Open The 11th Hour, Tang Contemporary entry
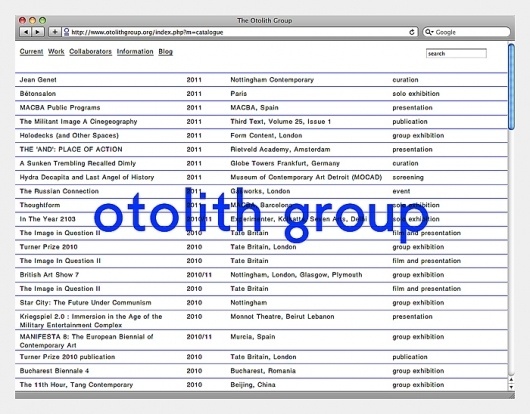 click(x=76, y=385)
